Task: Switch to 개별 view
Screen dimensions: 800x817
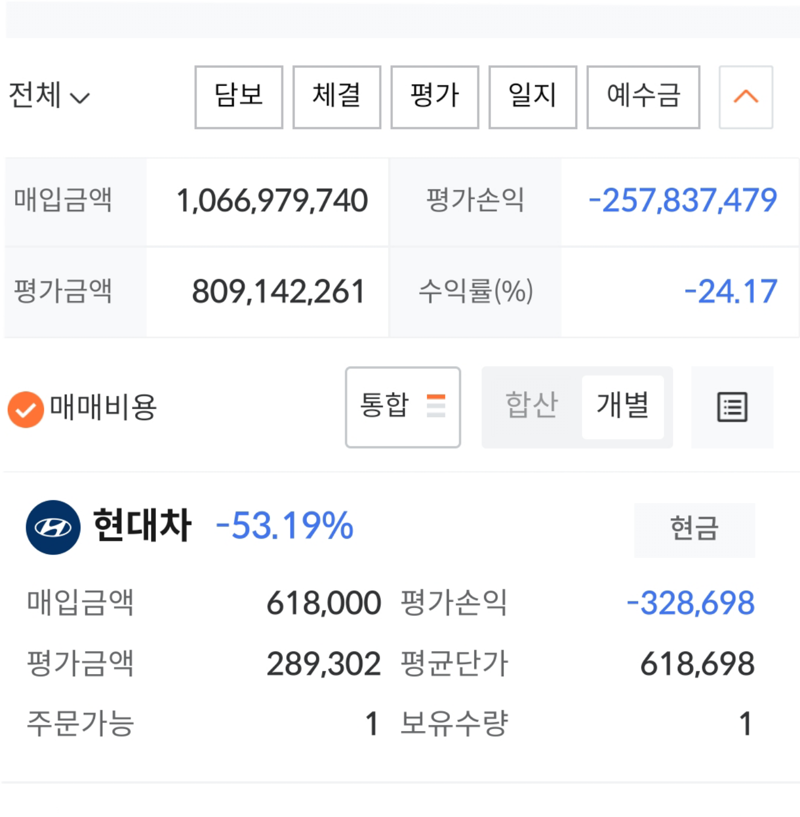Action: (623, 406)
